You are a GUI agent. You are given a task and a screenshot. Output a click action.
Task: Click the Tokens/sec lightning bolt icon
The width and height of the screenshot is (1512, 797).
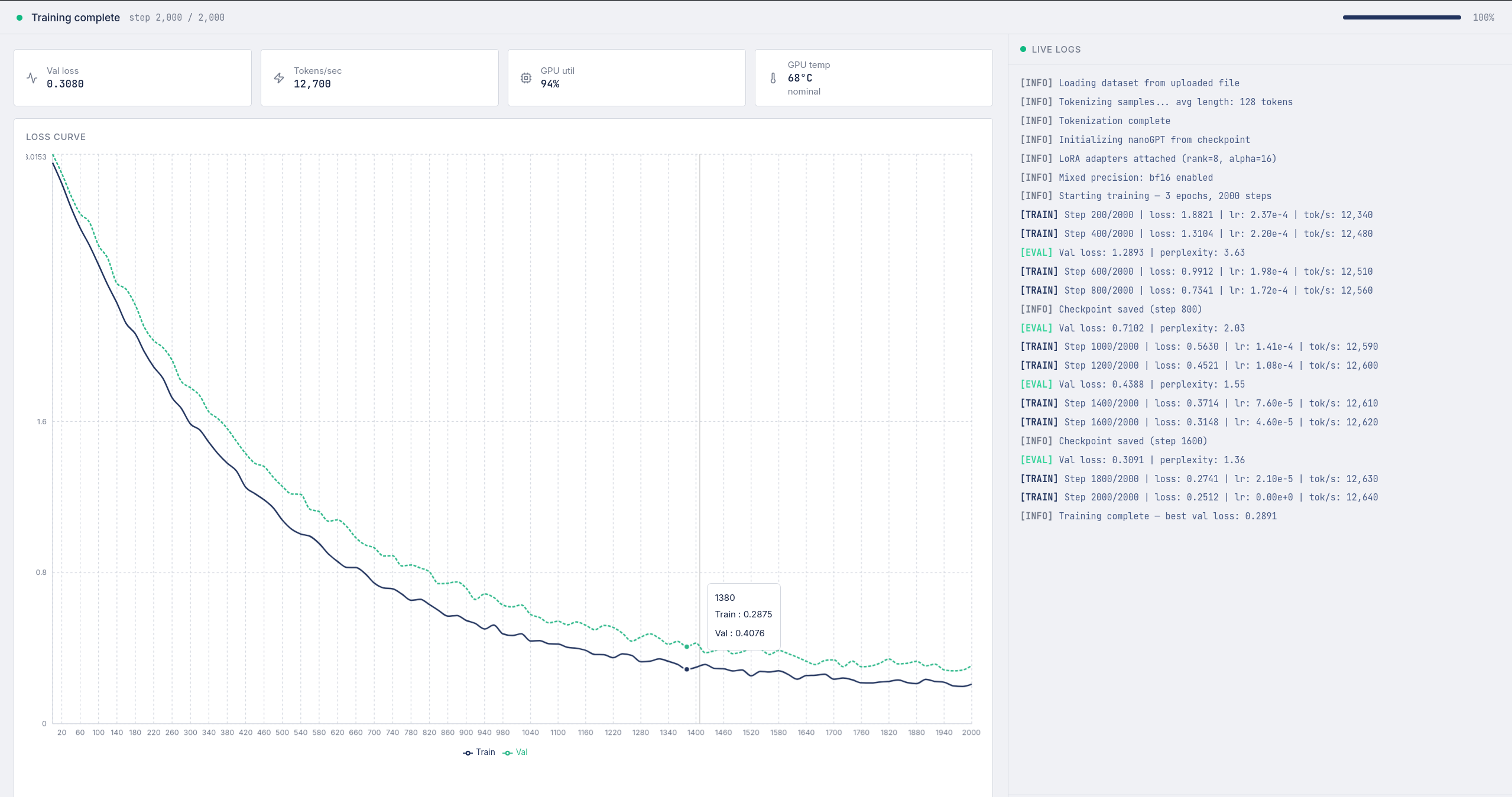tap(279, 77)
